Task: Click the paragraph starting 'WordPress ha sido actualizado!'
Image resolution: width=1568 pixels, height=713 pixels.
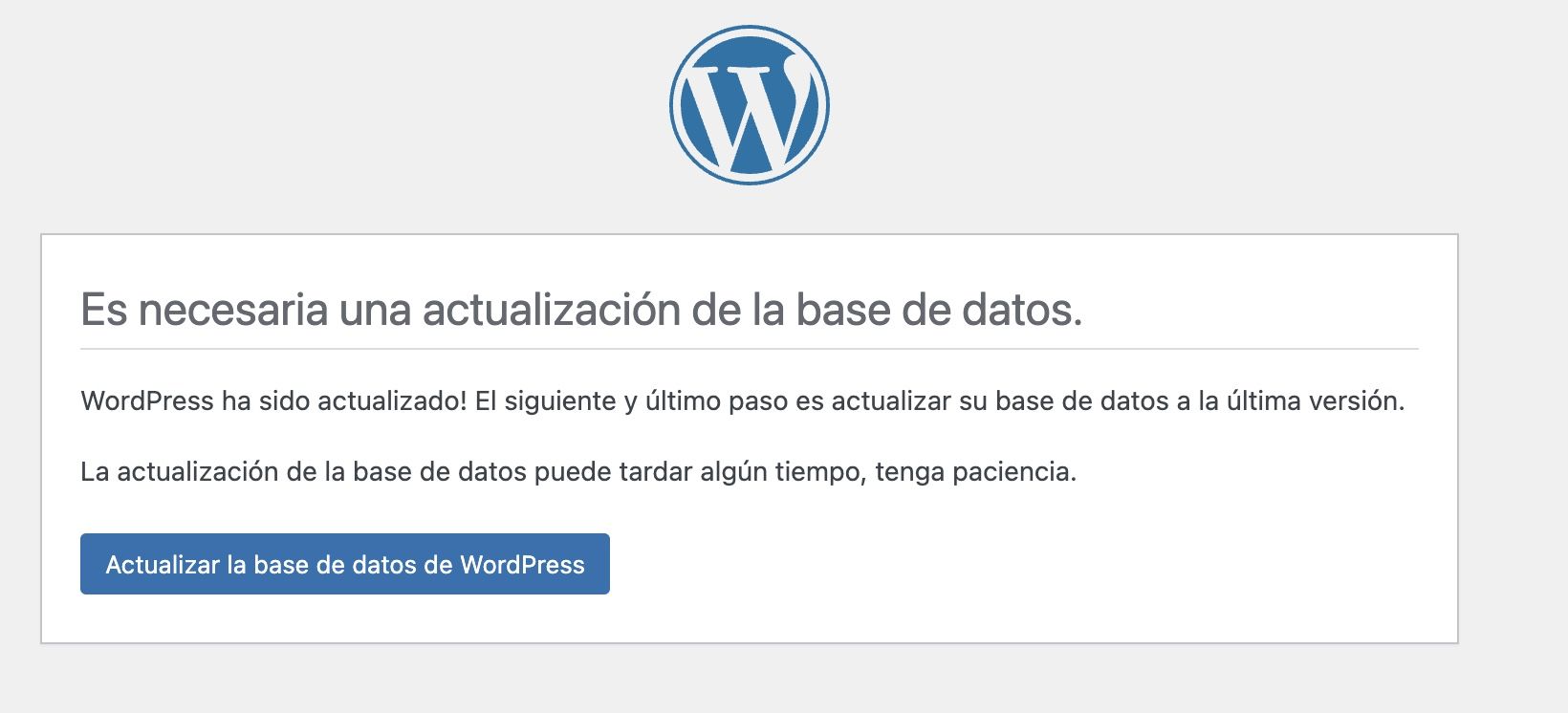Action: click(x=743, y=400)
